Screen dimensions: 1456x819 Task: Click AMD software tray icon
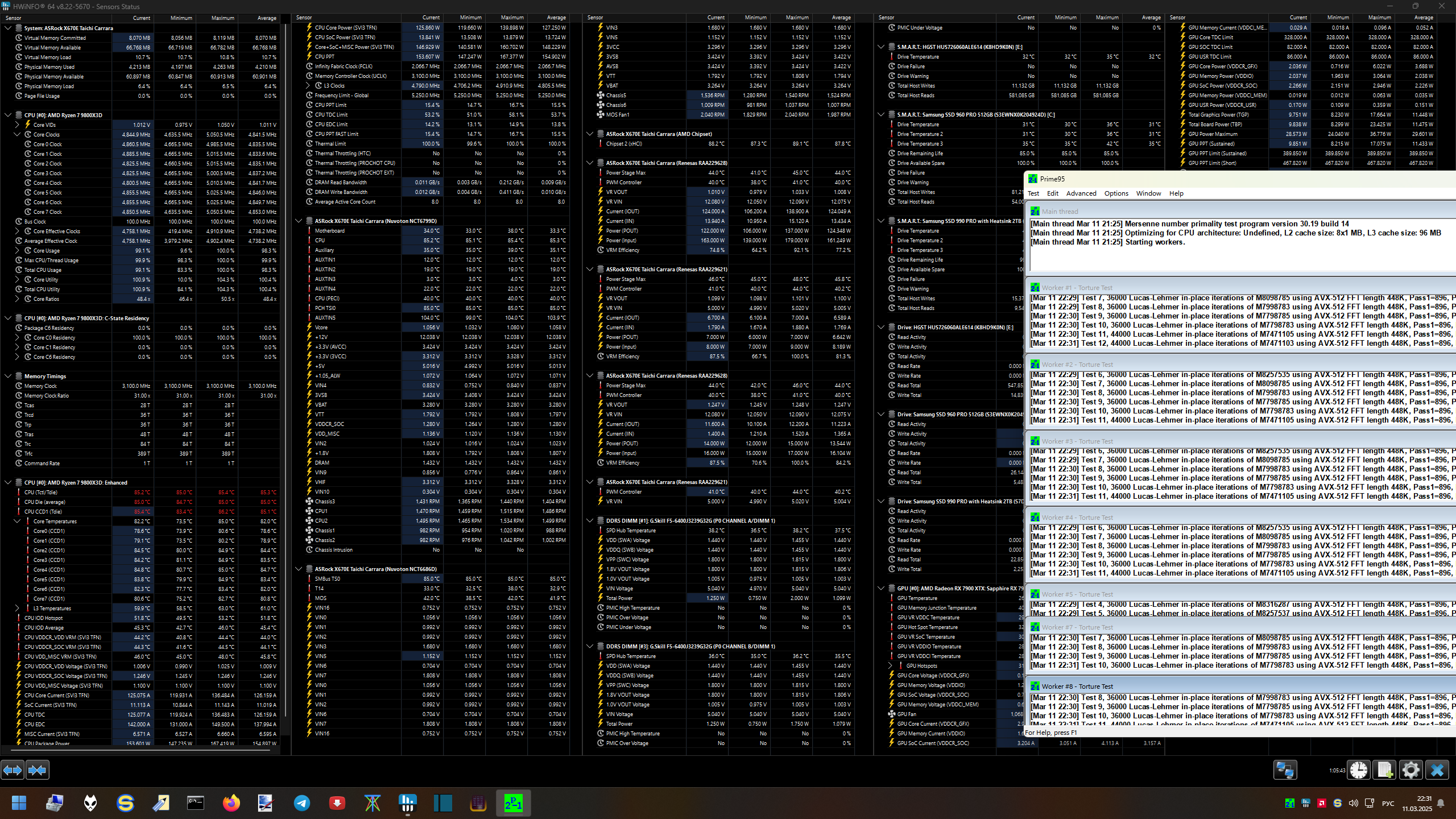[x=1321, y=803]
